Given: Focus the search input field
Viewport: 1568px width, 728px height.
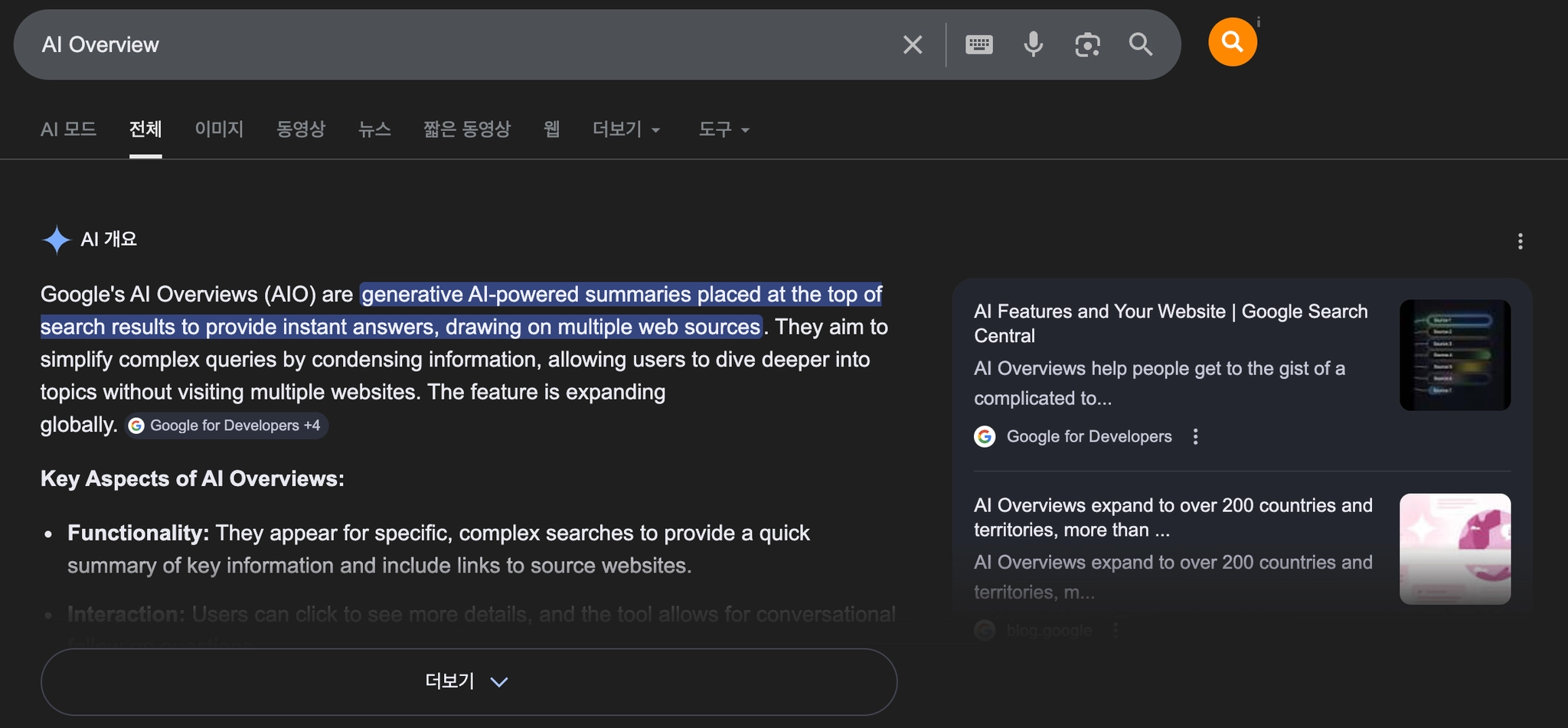Looking at the screenshot, I should [x=459, y=44].
